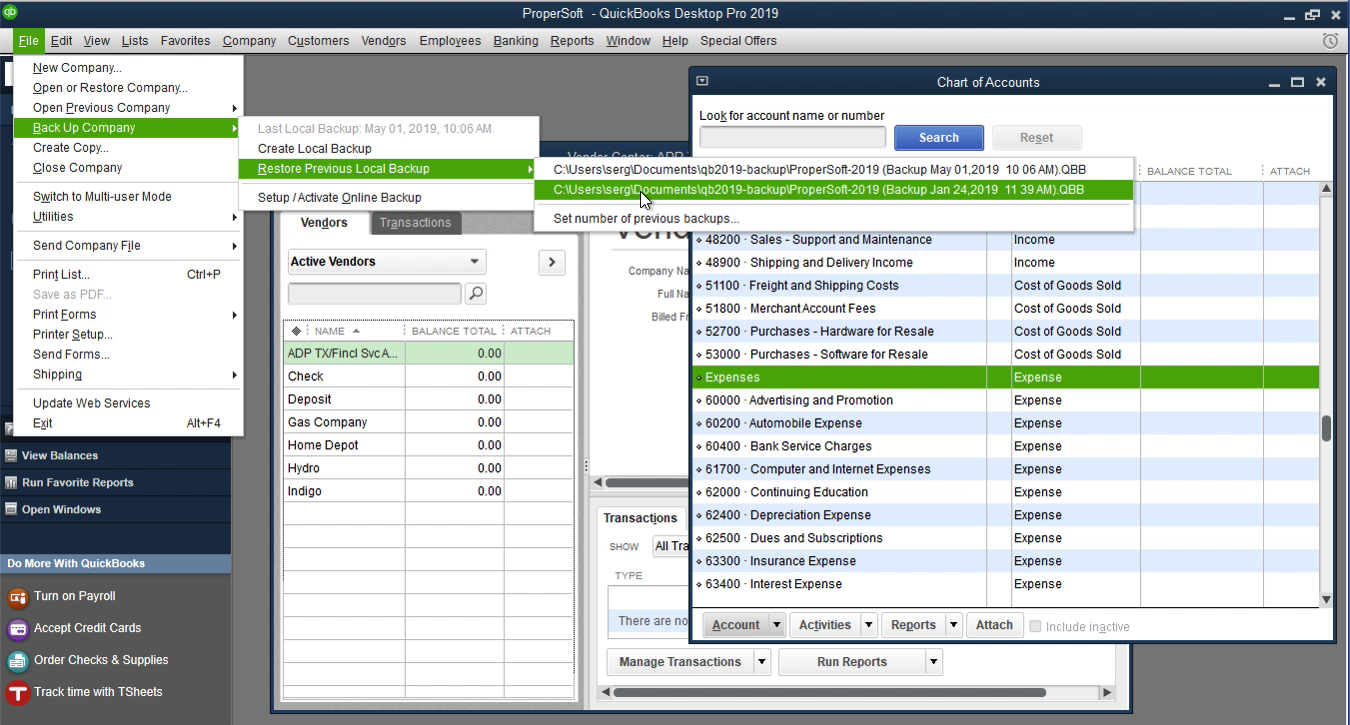Click the View Balances icon in sidebar
This screenshot has height=725, width=1350.
(x=11, y=456)
